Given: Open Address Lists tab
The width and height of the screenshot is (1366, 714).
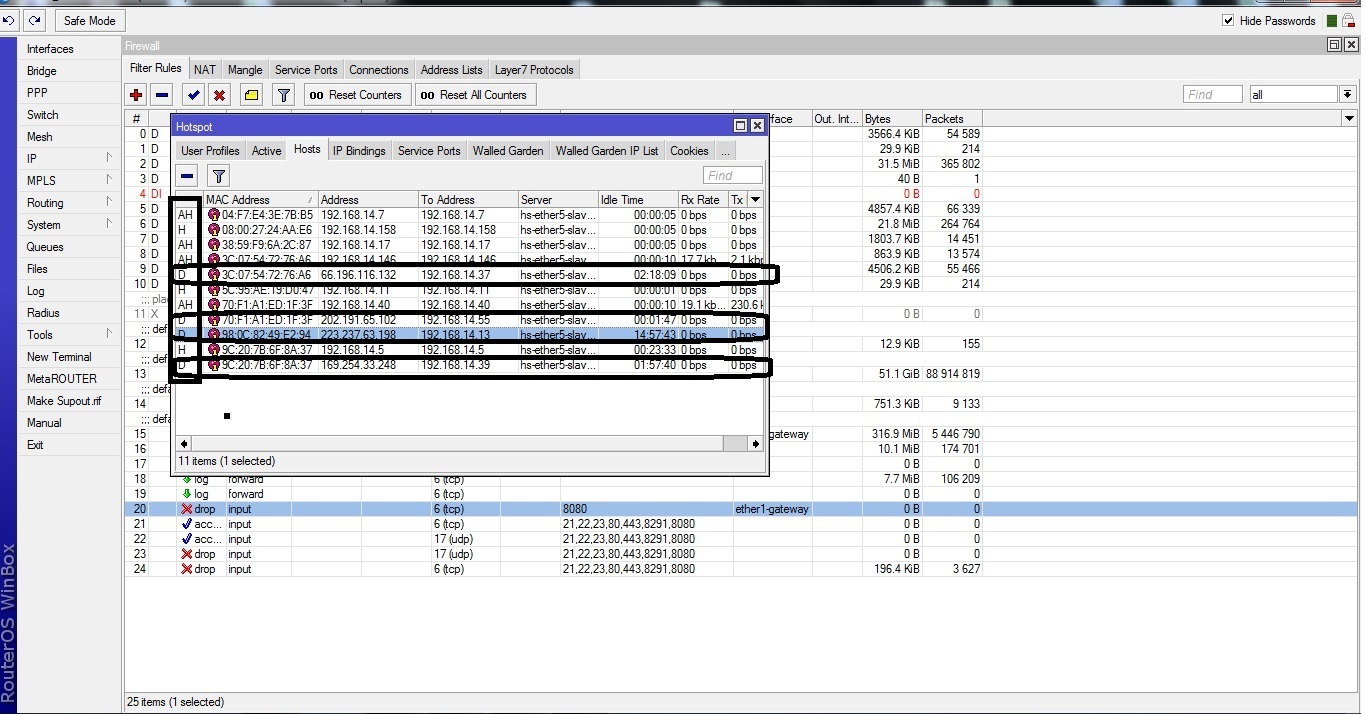Looking at the screenshot, I should click(452, 70).
